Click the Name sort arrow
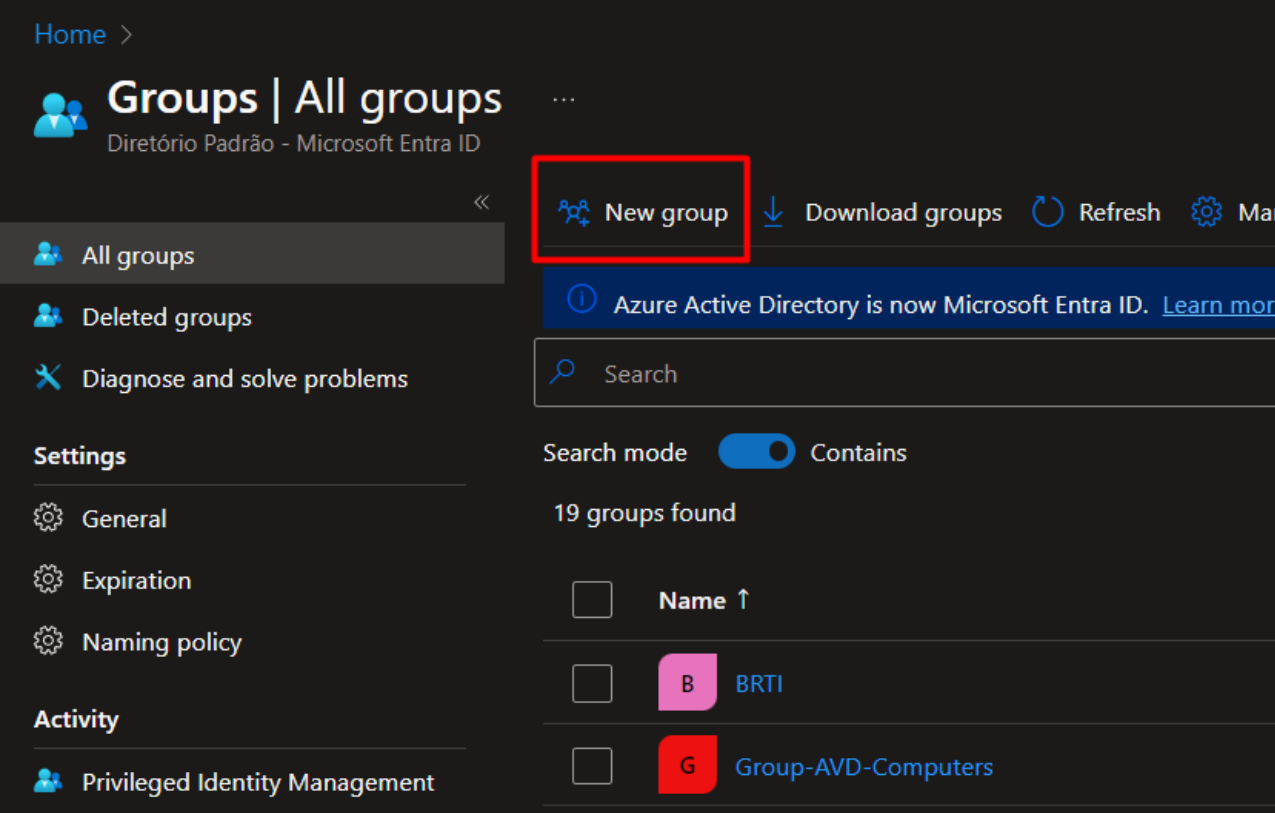The width and height of the screenshot is (1275, 813). [x=743, y=599]
